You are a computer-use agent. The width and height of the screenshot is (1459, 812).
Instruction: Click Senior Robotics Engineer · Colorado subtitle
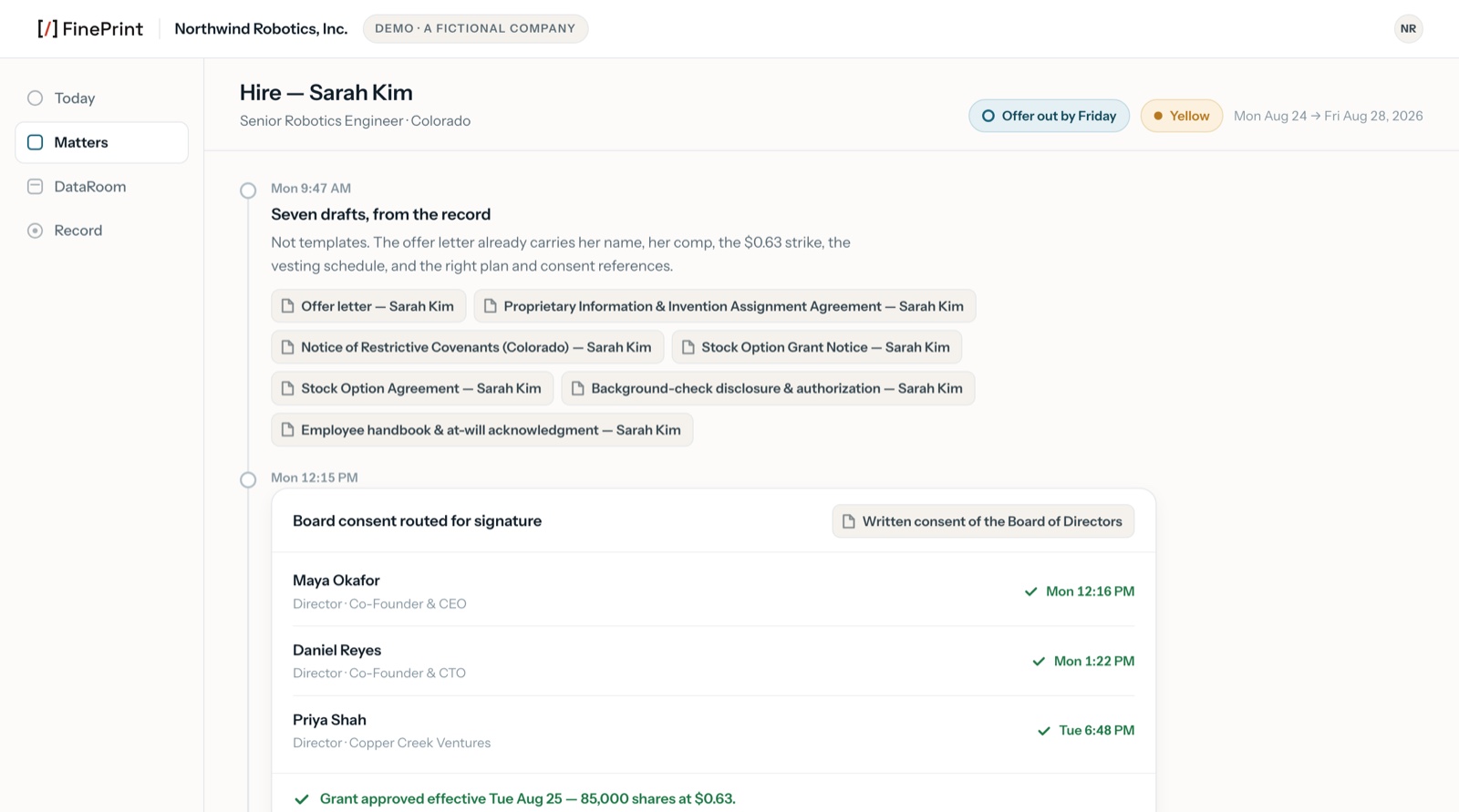coord(356,121)
